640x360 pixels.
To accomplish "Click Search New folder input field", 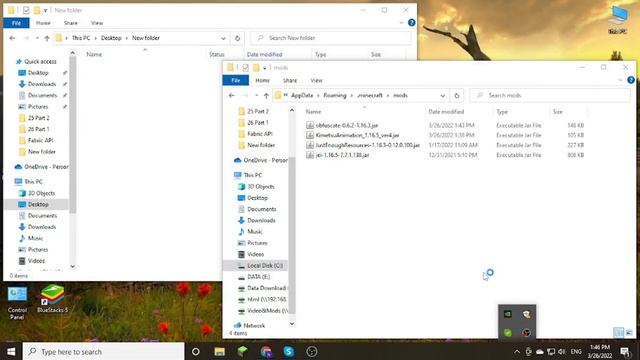I will pyautogui.click(x=331, y=38).
